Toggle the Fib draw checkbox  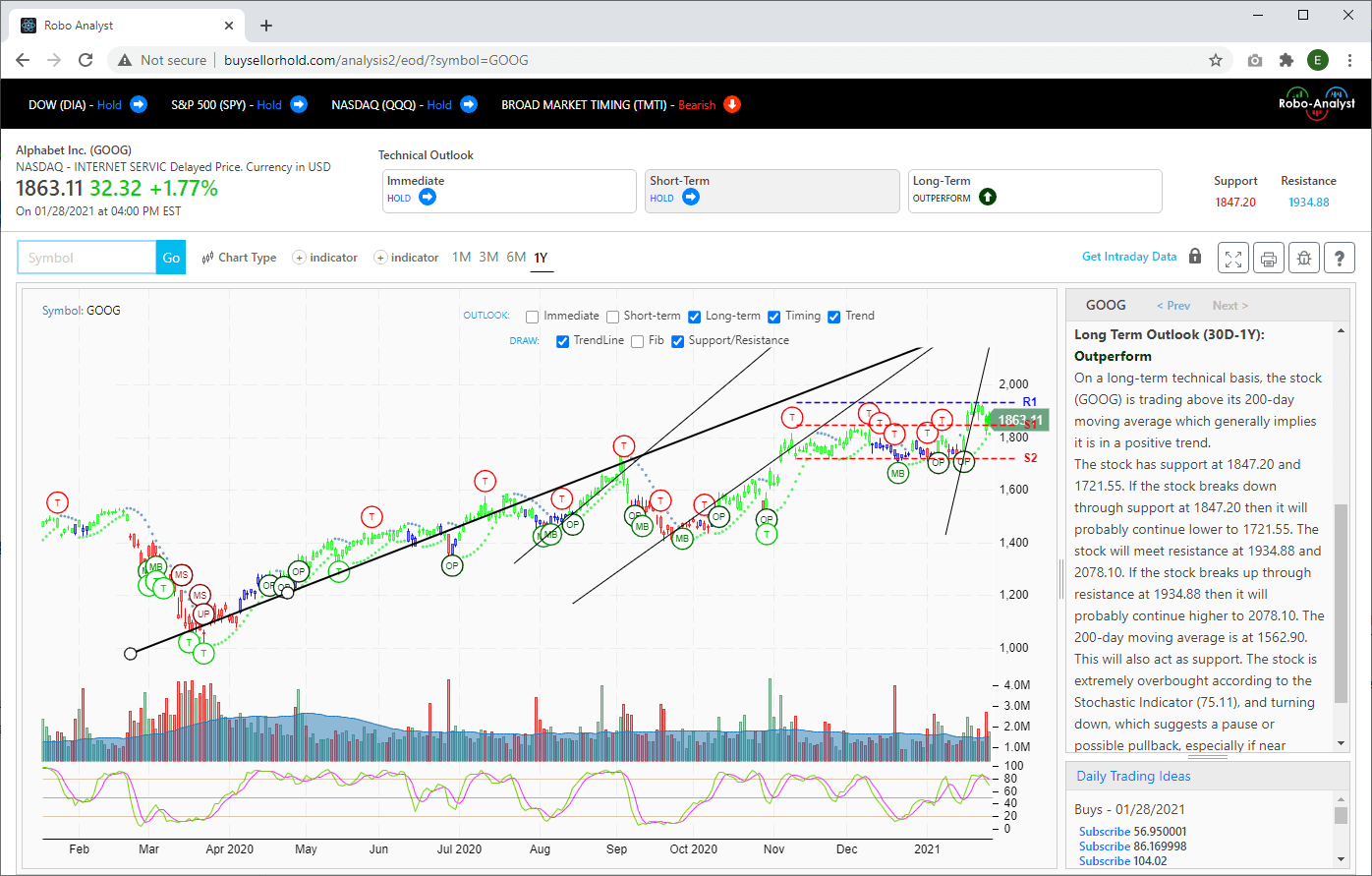(x=638, y=341)
